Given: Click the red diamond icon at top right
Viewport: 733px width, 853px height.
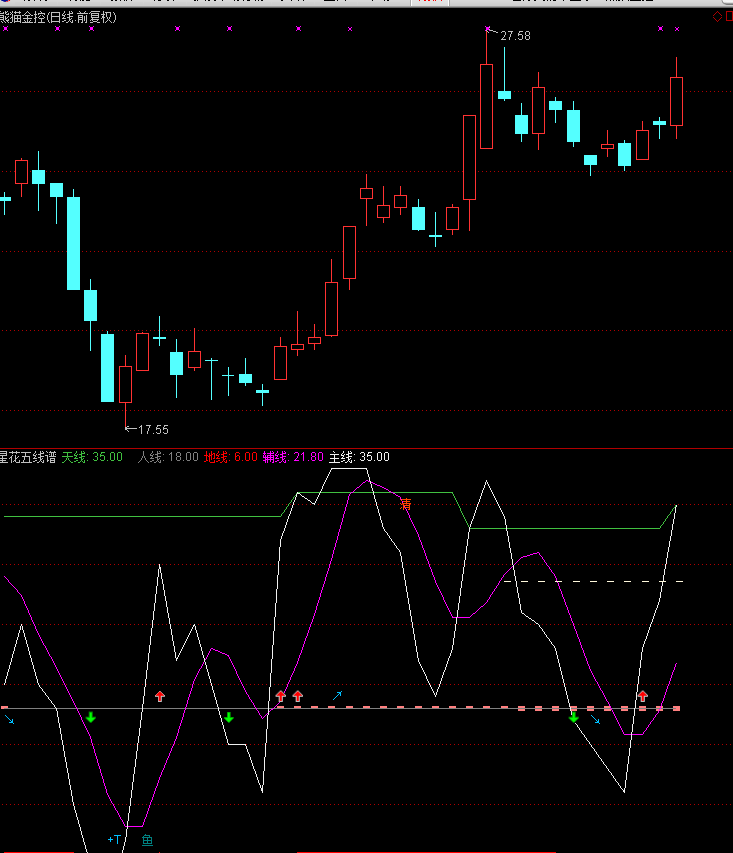Looking at the screenshot, I should click(x=718, y=17).
